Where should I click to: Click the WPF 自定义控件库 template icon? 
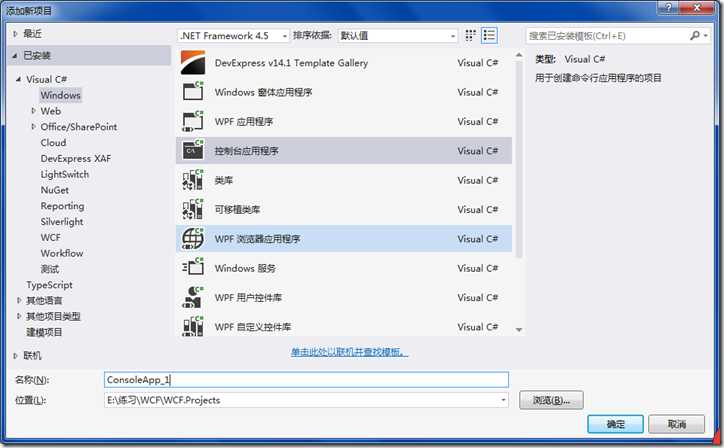tap(193, 326)
